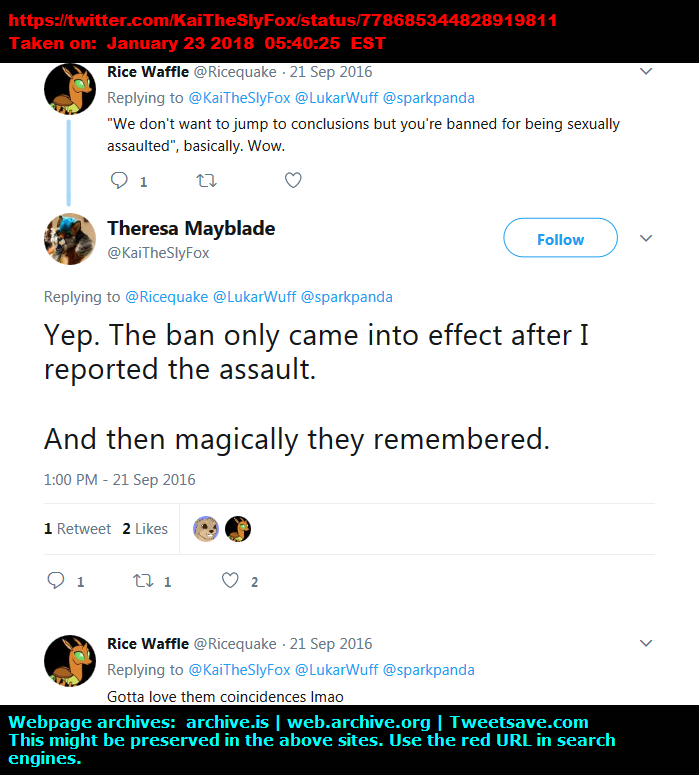Screen dimensions: 699x775
Task: Like Rice Waffle's first tweet
Action: point(293,181)
